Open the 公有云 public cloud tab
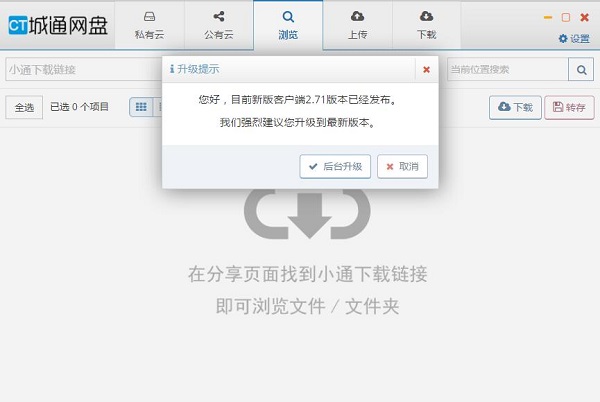 pos(218,25)
